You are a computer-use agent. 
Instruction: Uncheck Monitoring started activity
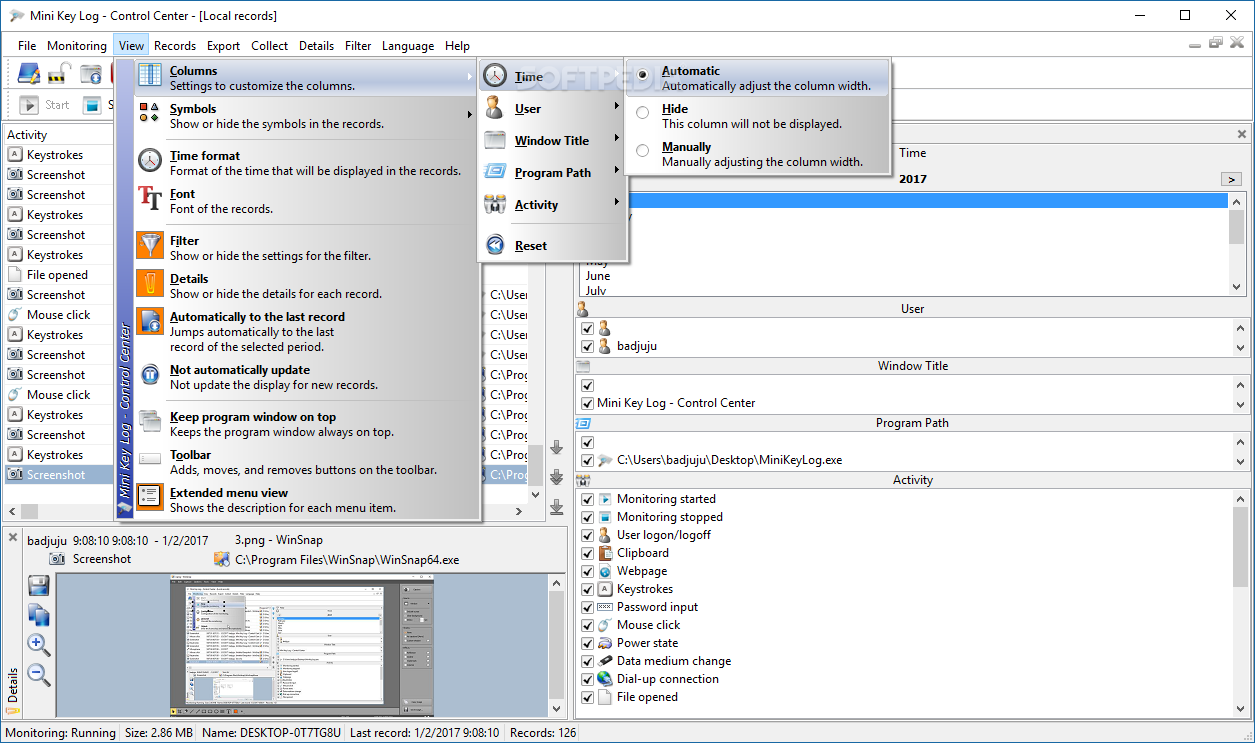tap(588, 499)
